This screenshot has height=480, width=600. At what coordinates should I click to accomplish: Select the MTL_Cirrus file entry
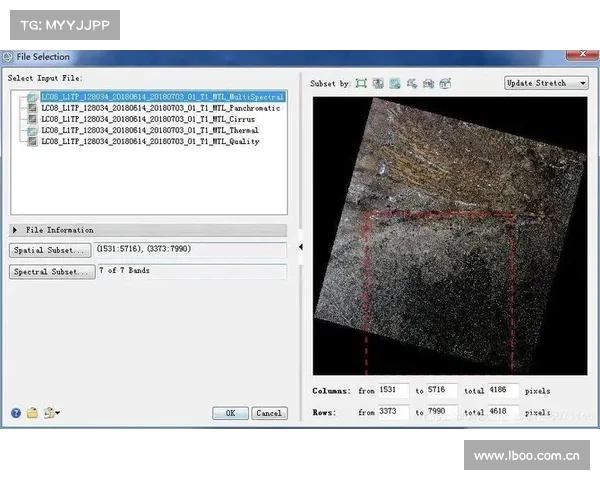pos(148,119)
